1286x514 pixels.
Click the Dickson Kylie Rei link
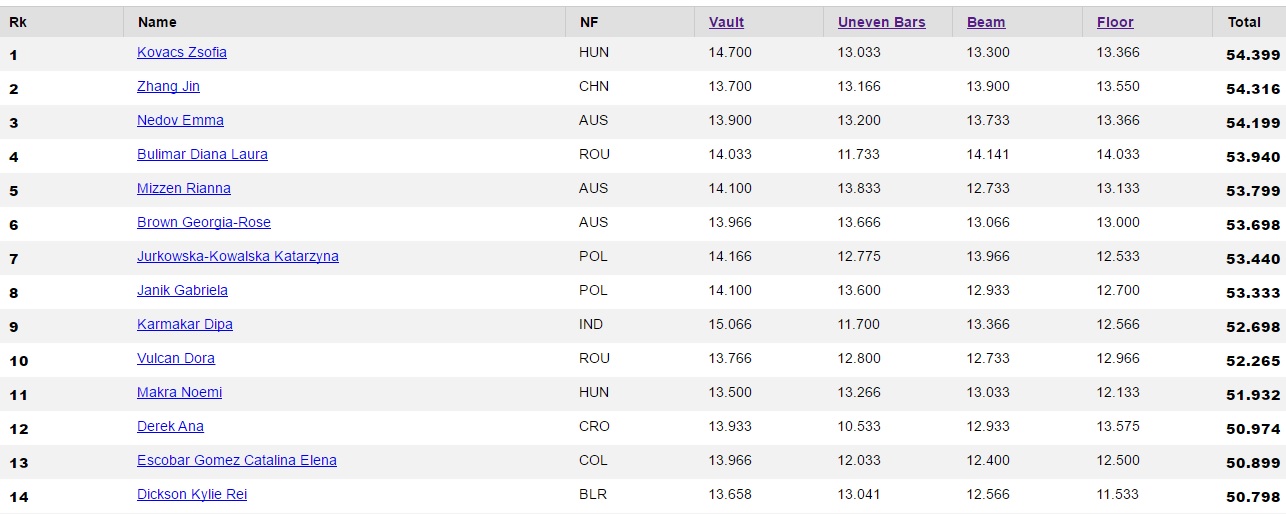point(192,494)
